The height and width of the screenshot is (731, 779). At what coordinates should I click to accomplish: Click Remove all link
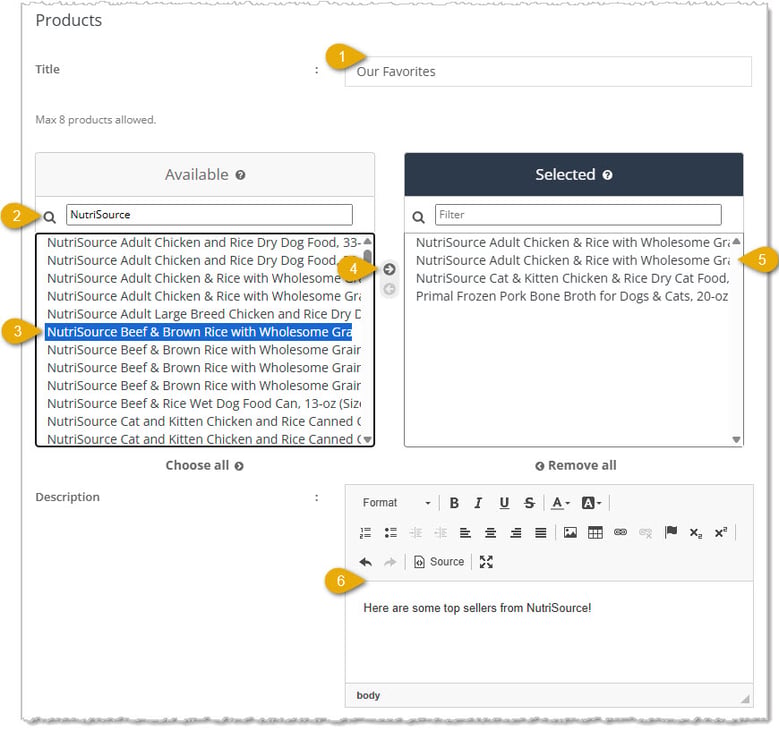point(576,466)
